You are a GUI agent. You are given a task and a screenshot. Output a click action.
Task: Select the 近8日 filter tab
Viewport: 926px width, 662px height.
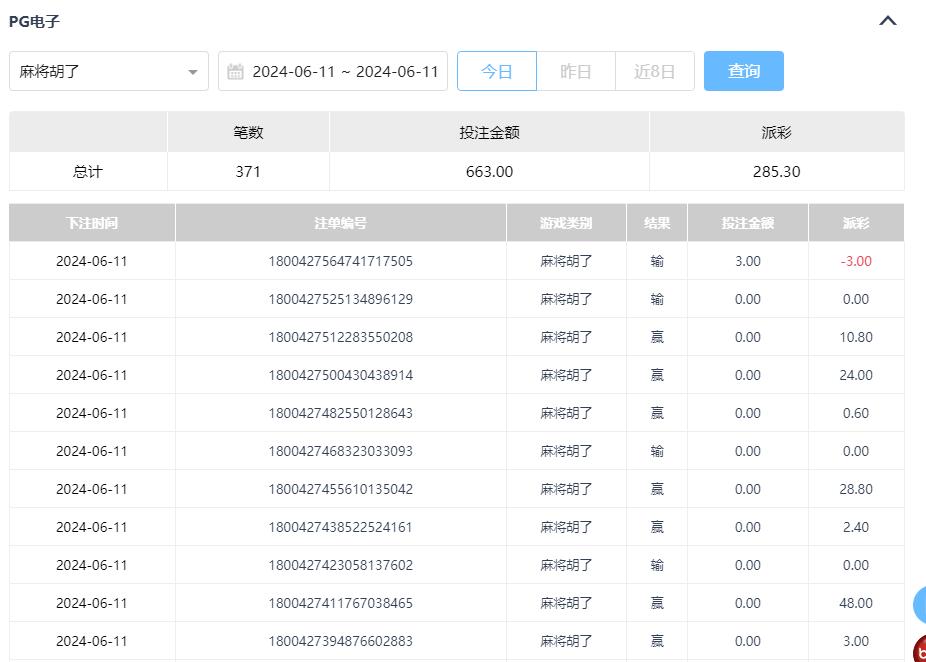point(655,71)
